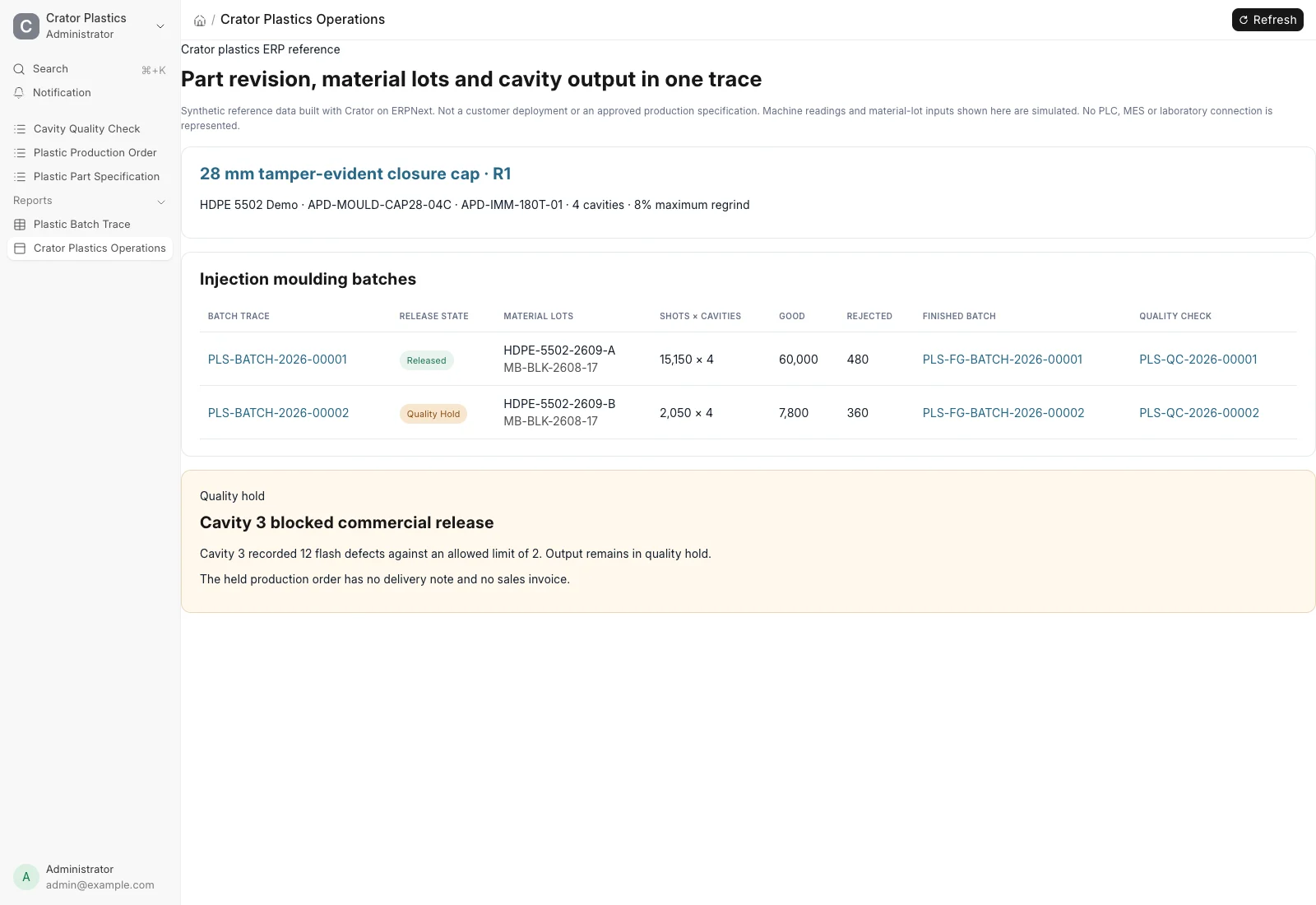The height and width of the screenshot is (905, 1316).
Task: Open finished batch PLS-FG-BATCH-2026-00002
Action: coord(1003,413)
